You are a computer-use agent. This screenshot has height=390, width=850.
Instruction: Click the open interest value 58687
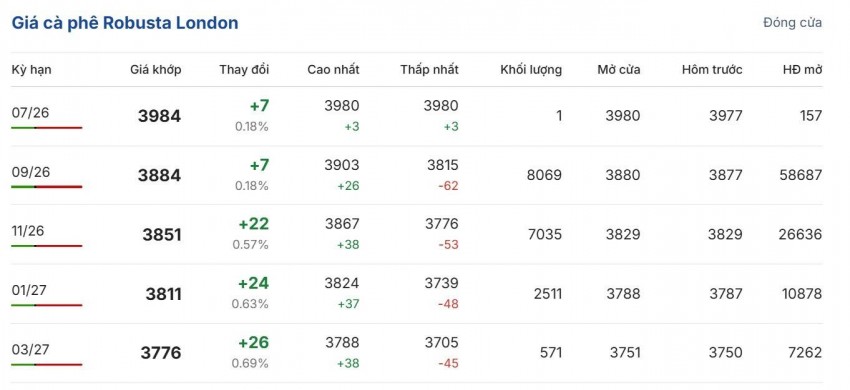[x=801, y=175]
